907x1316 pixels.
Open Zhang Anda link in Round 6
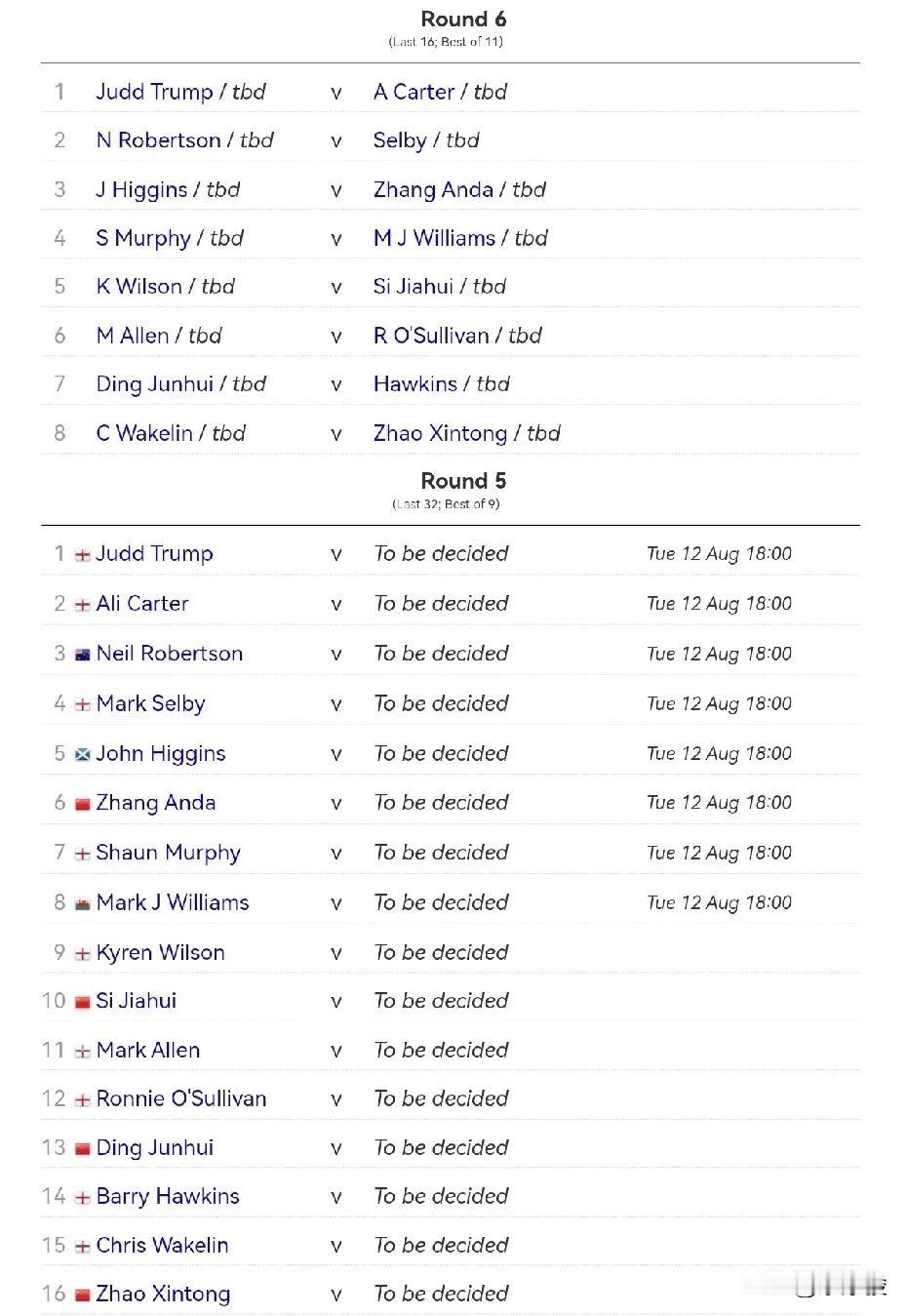pyautogui.click(x=433, y=189)
